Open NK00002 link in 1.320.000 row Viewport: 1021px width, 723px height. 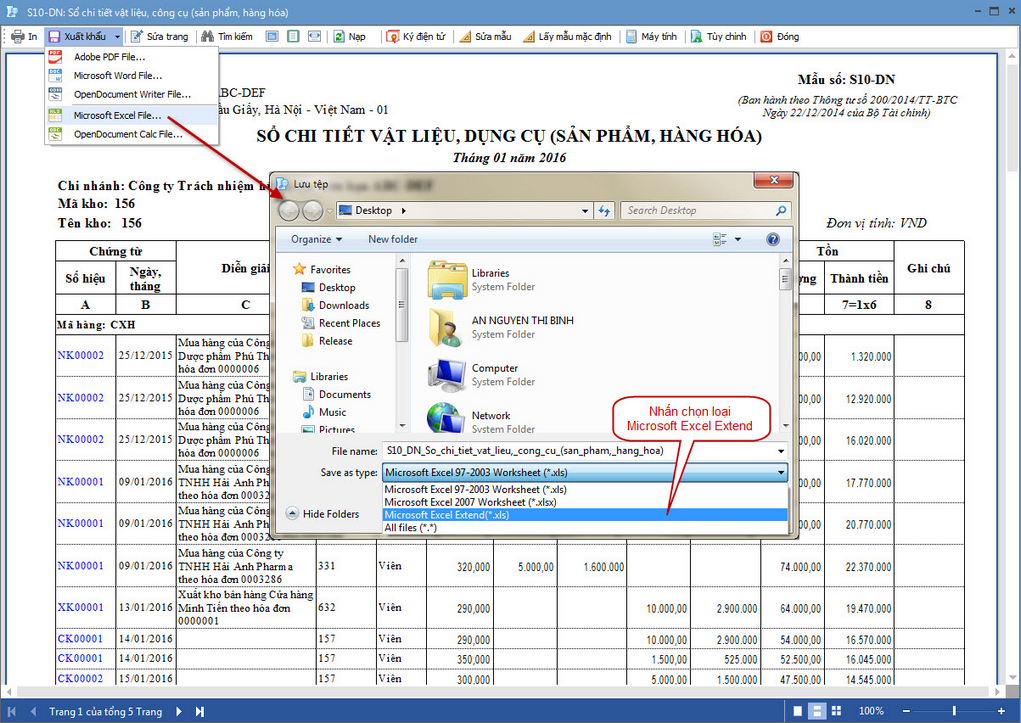click(81, 356)
